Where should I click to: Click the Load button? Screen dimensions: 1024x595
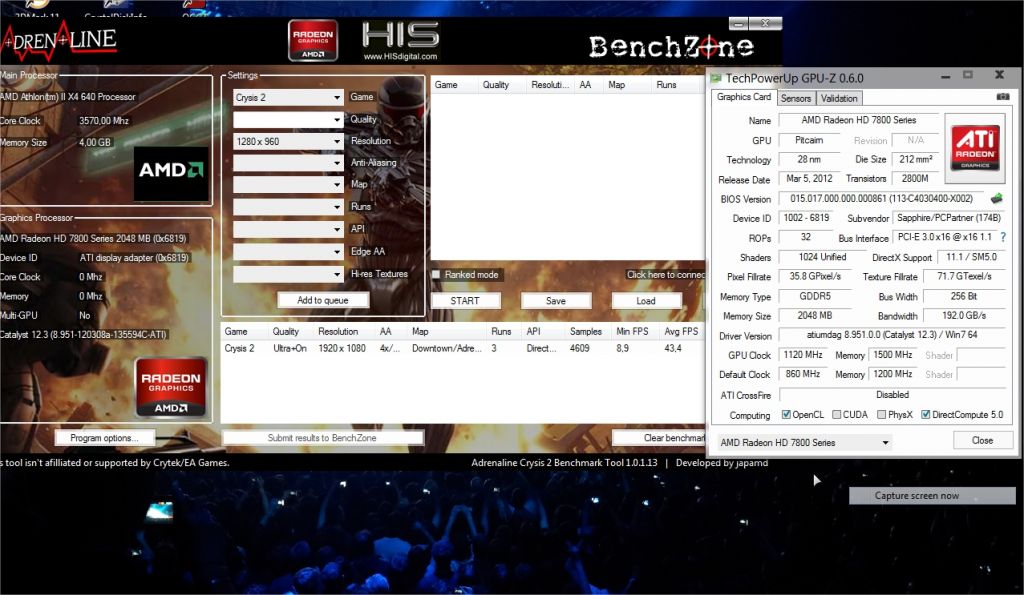coord(646,300)
